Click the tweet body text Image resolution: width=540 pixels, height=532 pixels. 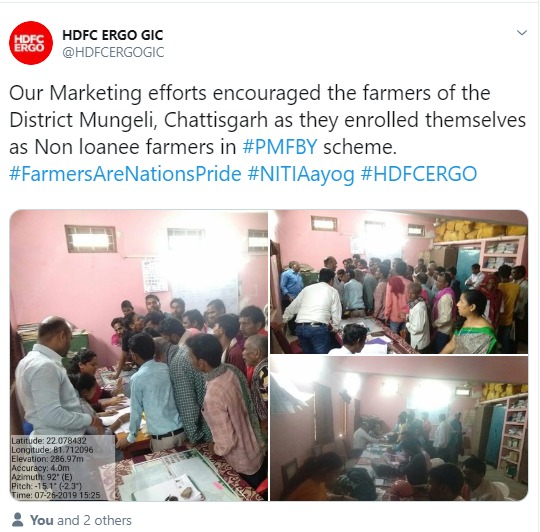click(267, 133)
